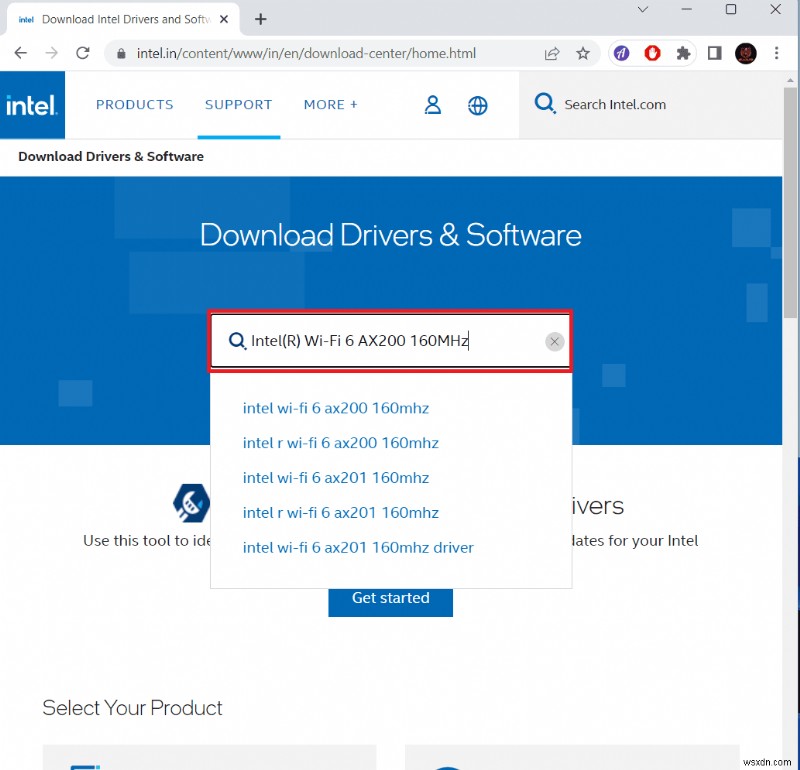Open the PRODUCTS menu
Image resolution: width=800 pixels, height=770 pixels.
135,105
